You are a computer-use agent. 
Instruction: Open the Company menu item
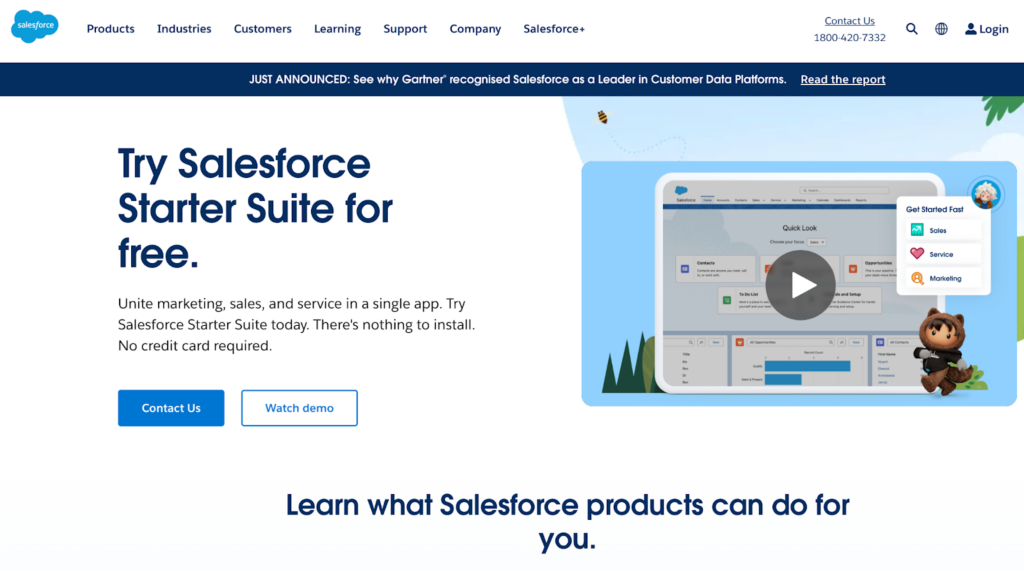coord(475,29)
